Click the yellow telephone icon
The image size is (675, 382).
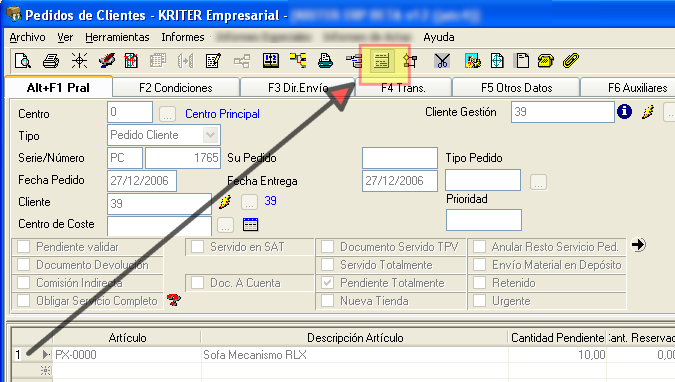coord(545,61)
